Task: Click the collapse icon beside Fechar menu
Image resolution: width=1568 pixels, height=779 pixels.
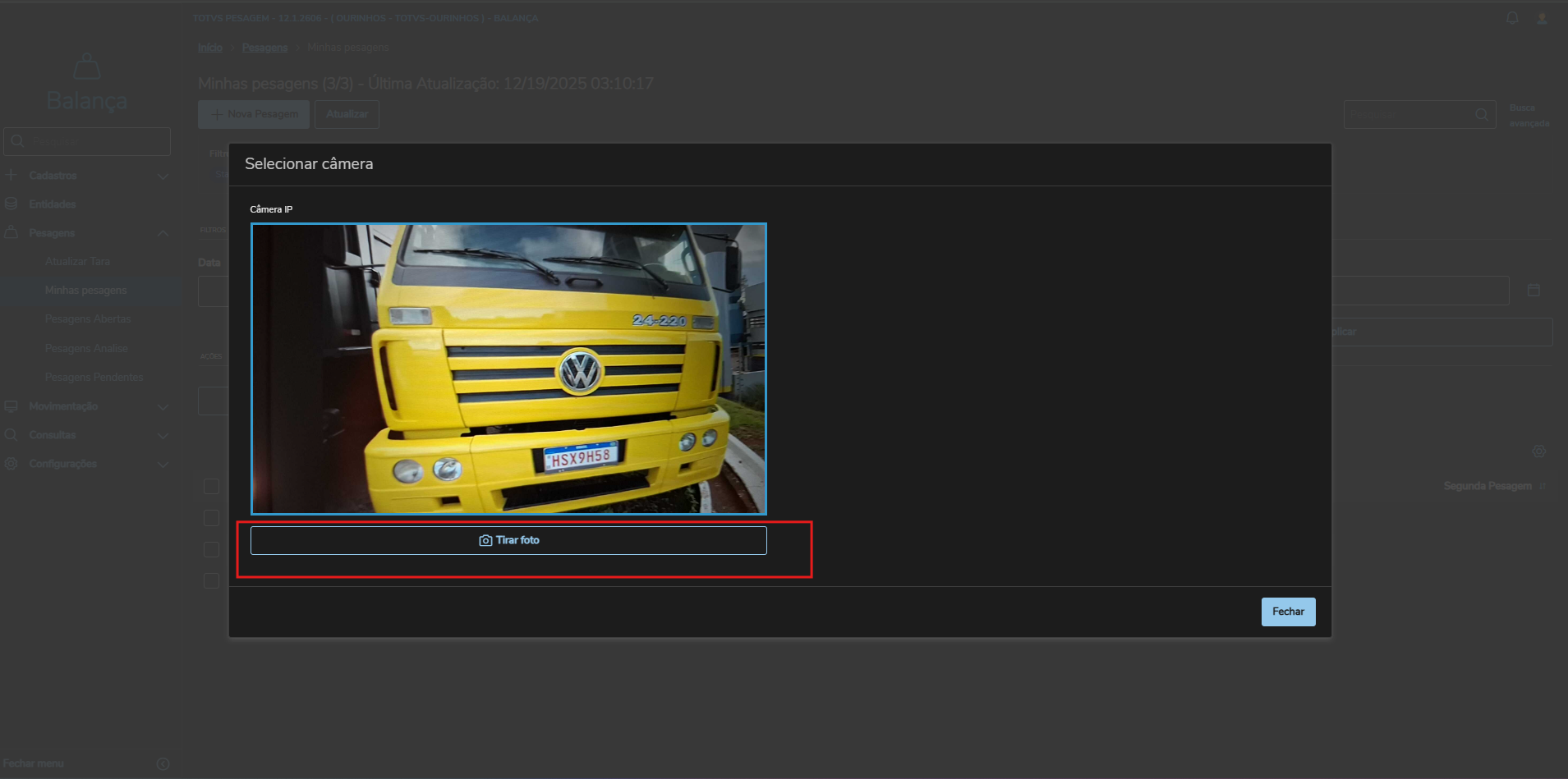Action: point(163,763)
